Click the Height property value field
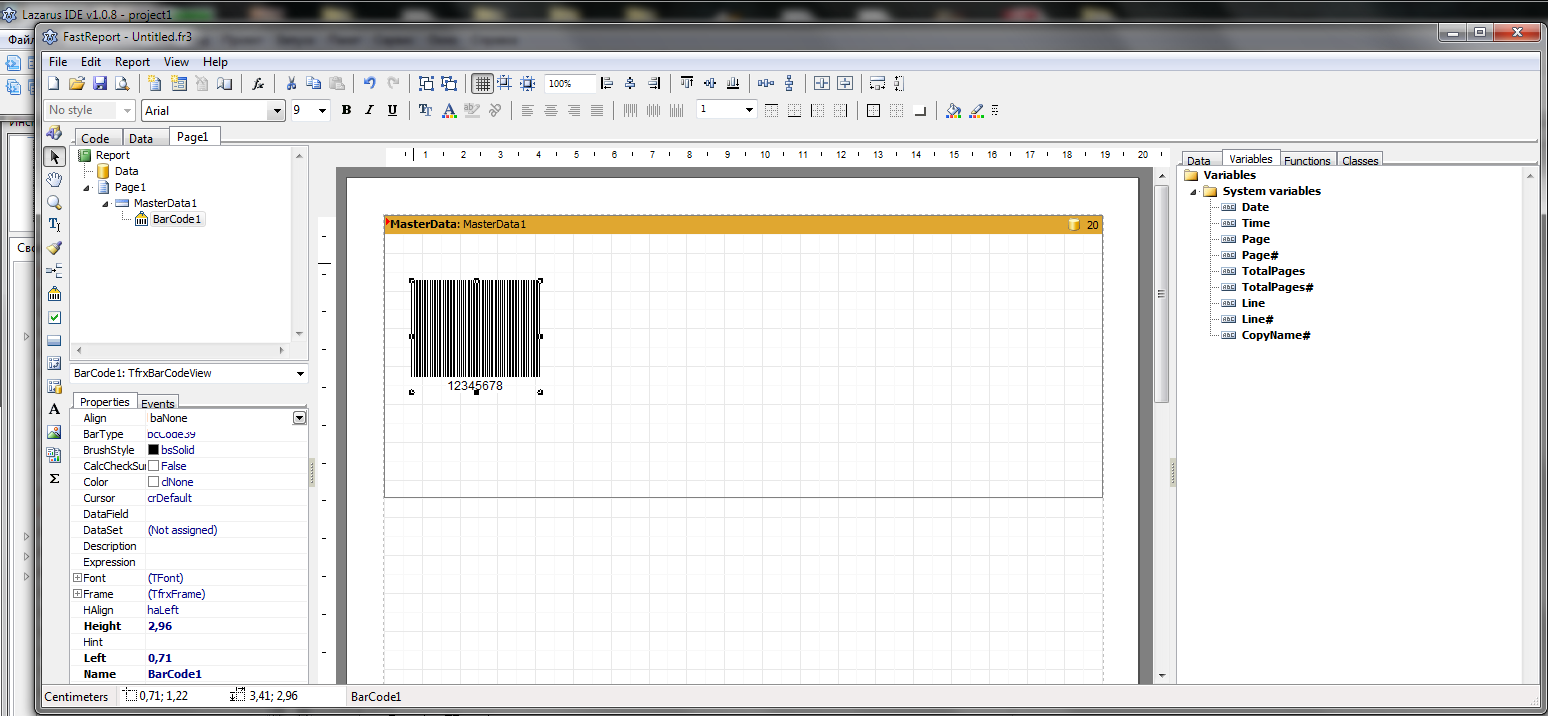 point(226,626)
